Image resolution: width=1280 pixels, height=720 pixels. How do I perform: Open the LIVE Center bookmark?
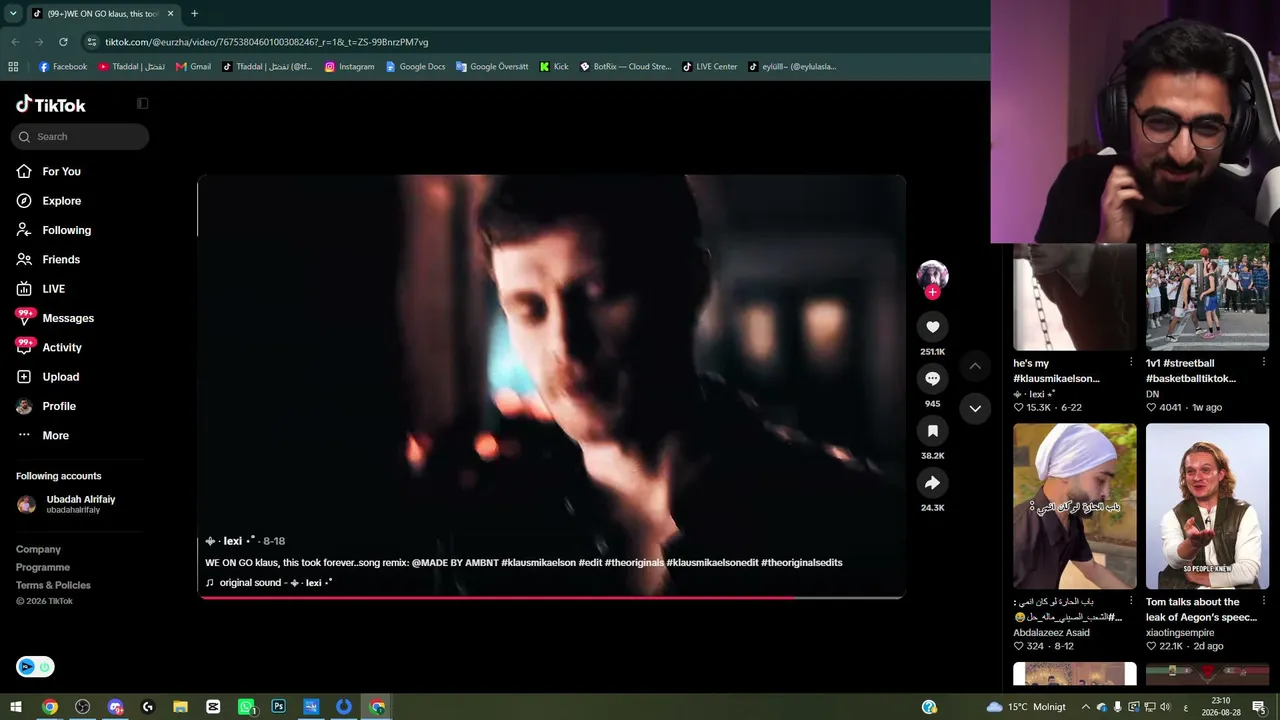pos(710,67)
